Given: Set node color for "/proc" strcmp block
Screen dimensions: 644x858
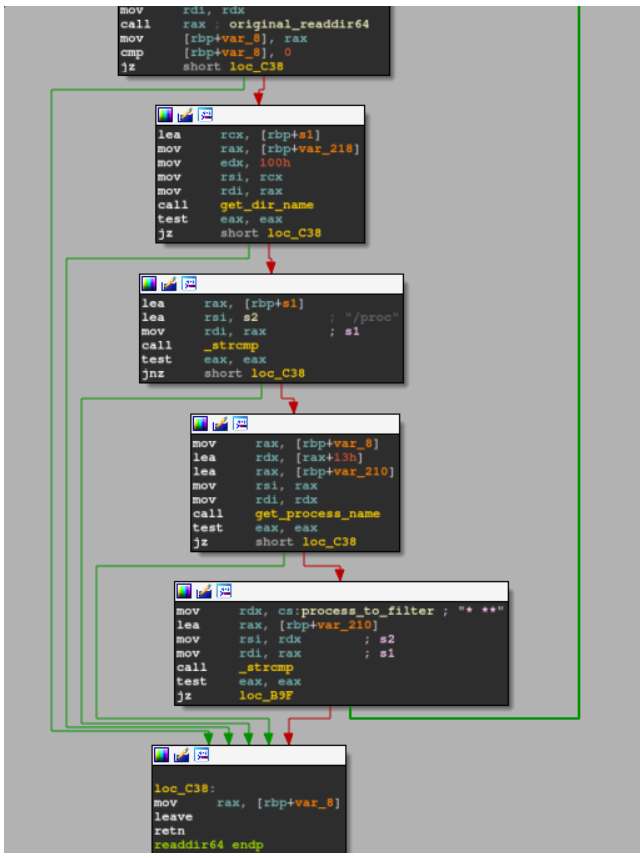Looking at the screenshot, I should click(x=149, y=284).
